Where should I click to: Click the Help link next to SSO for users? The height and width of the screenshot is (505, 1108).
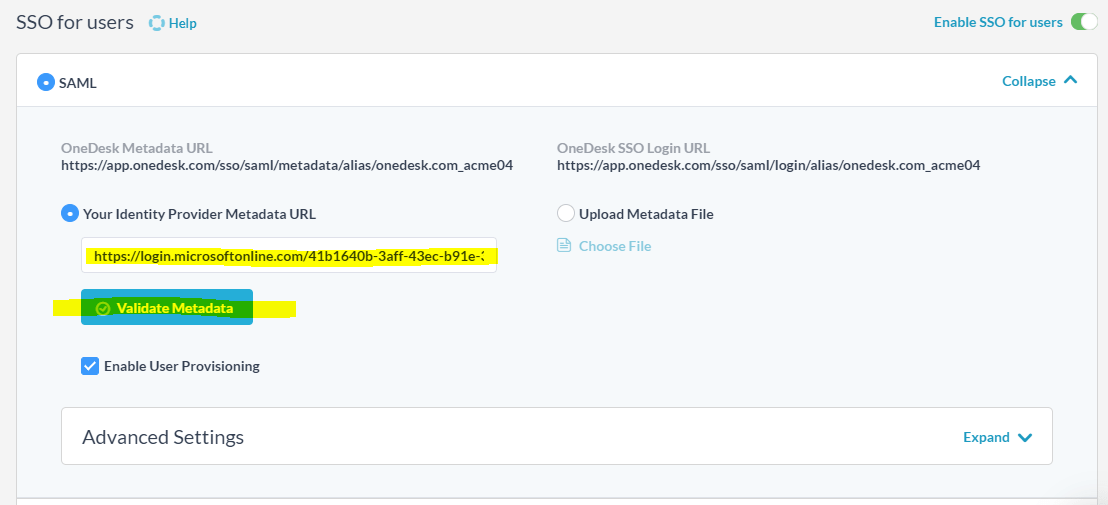(x=182, y=23)
